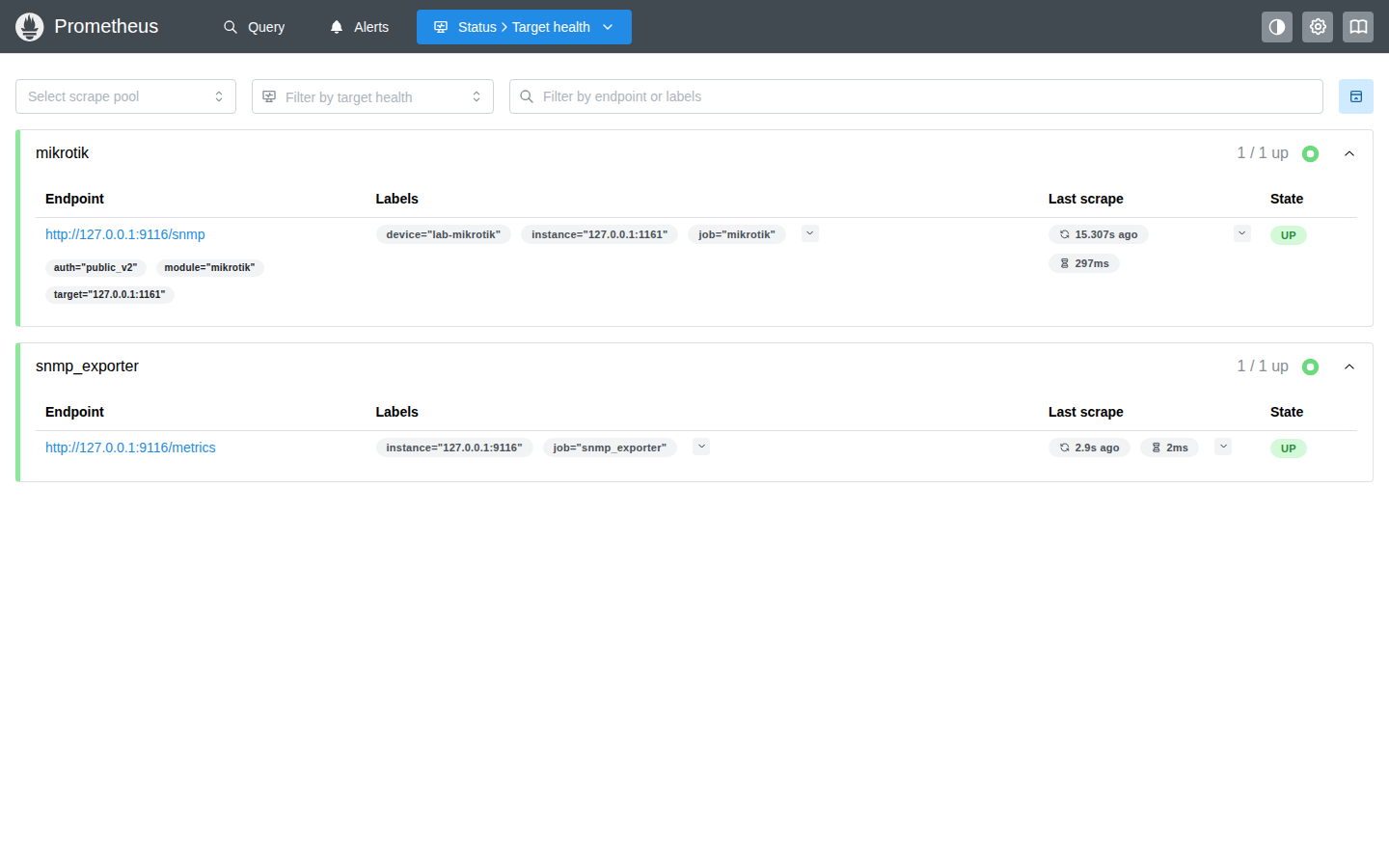The height and width of the screenshot is (868, 1389).
Task: Open the settings gear icon
Action: [1318, 27]
